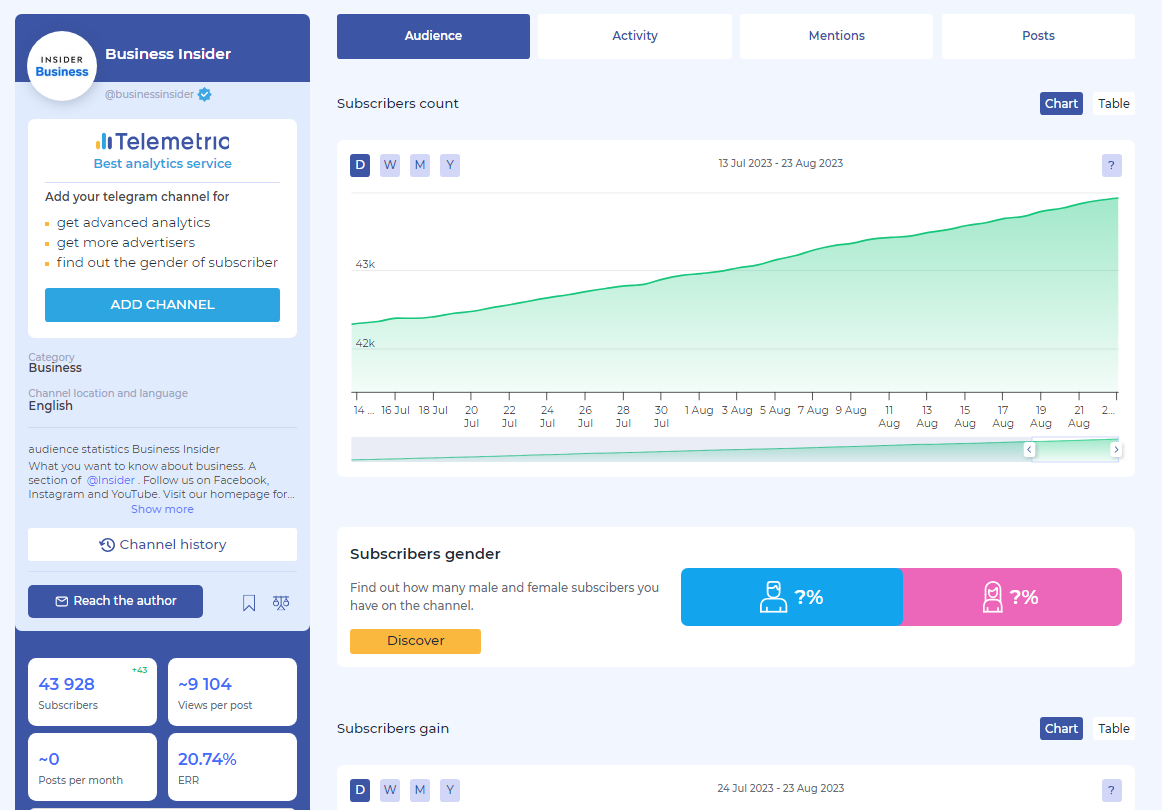Click the English language value
1162x810 pixels.
point(50,406)
